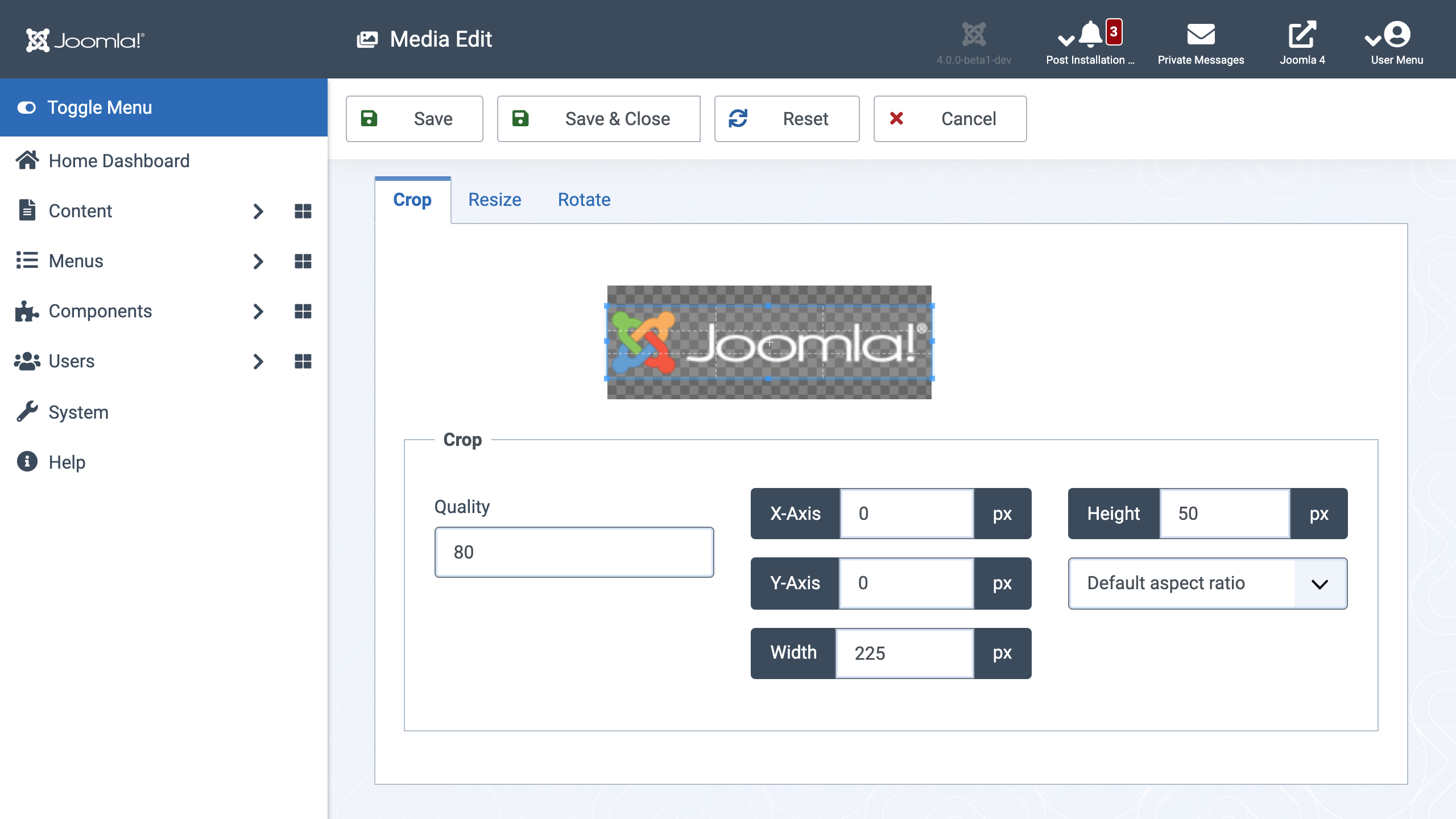Viewport: 1456px width, 819px height.
Task: Switch to the Resize tab
Action: coord(494,200)
